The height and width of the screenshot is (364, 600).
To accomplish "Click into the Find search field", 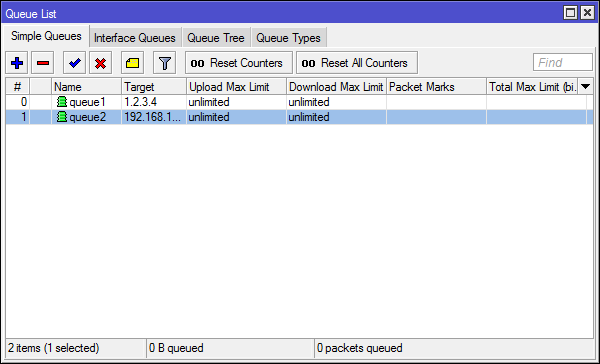I will point(563,62).
